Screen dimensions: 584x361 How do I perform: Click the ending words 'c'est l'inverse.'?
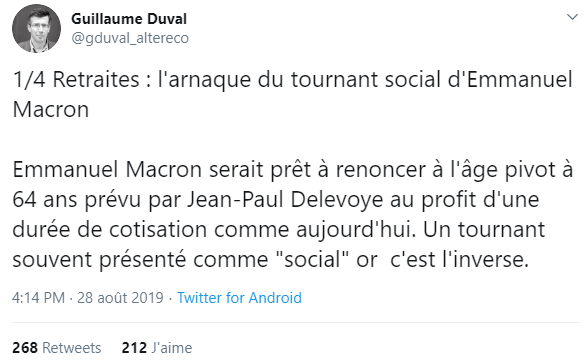click(459, 259)
